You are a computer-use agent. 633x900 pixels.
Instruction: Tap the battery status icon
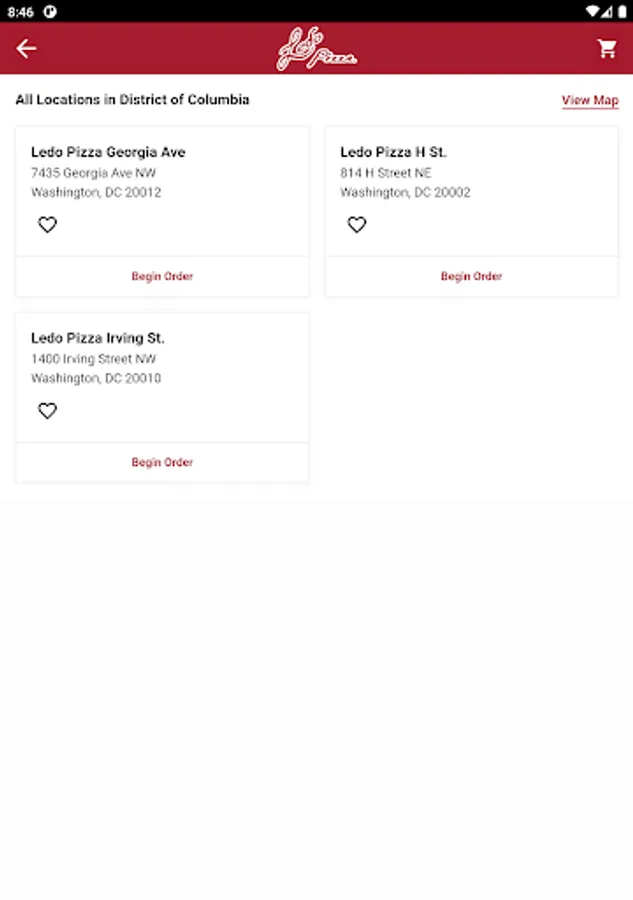coord(618,11)
